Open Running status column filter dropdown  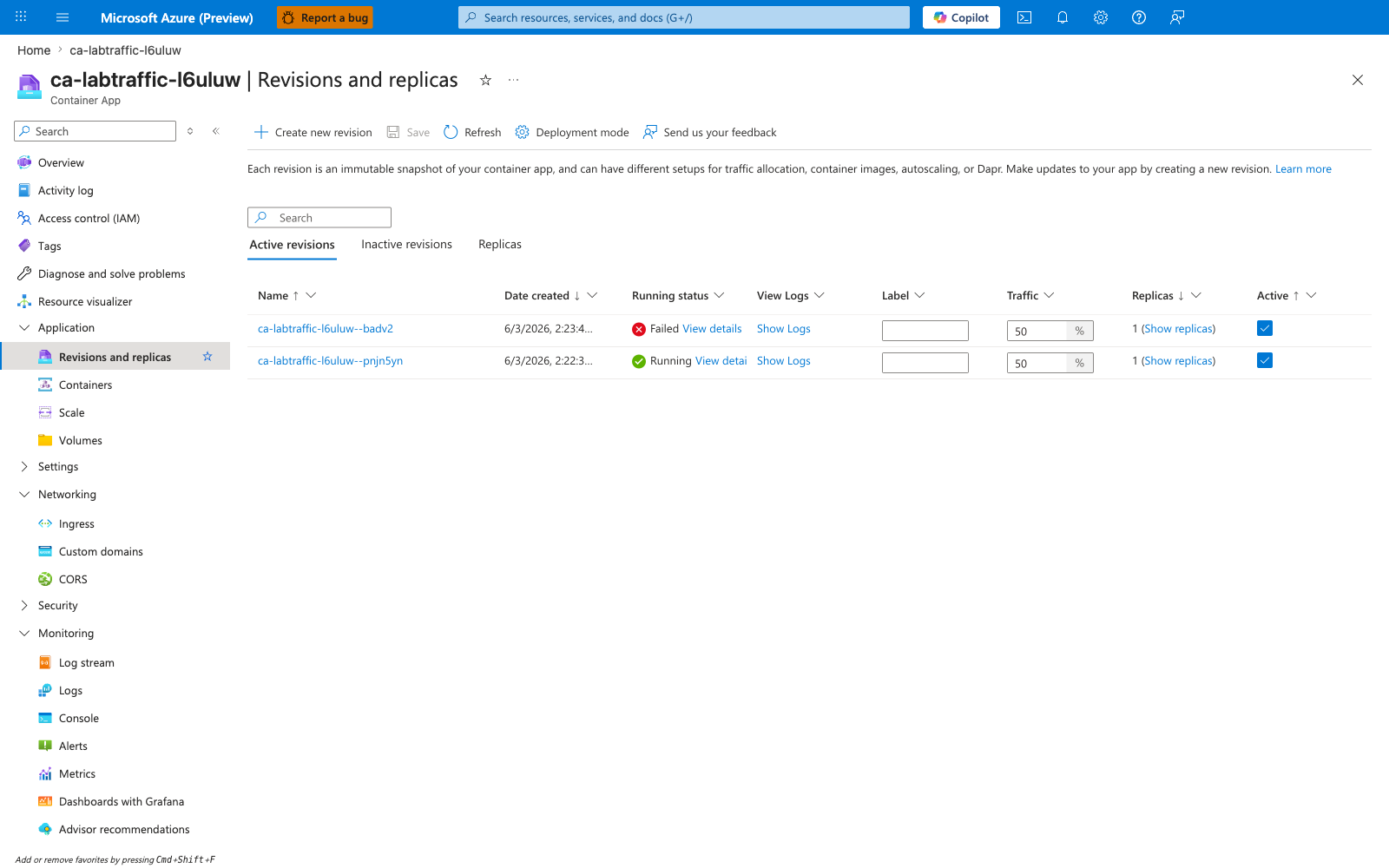pos(719,295)
